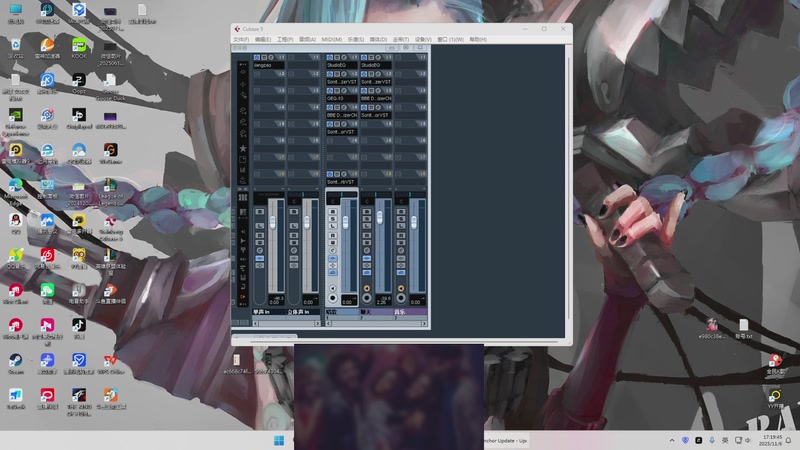Open empty insert slot 1 of 音乐 channel
Image resolution: width=800 pixels, height=450 pixels.
410,65
